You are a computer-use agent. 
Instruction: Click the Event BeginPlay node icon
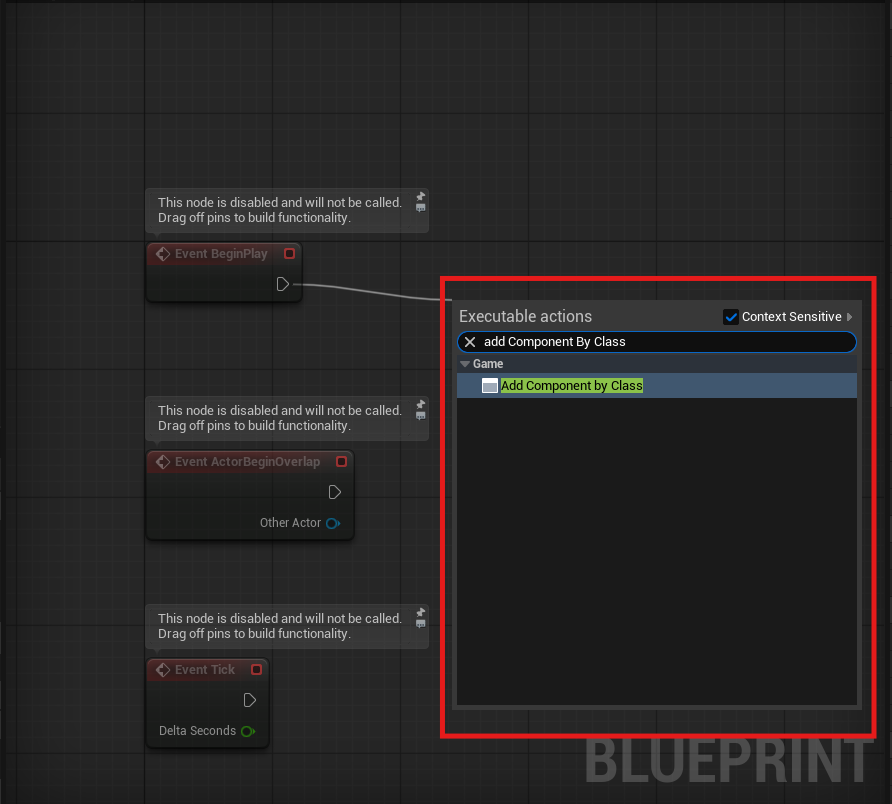(163, 254)
